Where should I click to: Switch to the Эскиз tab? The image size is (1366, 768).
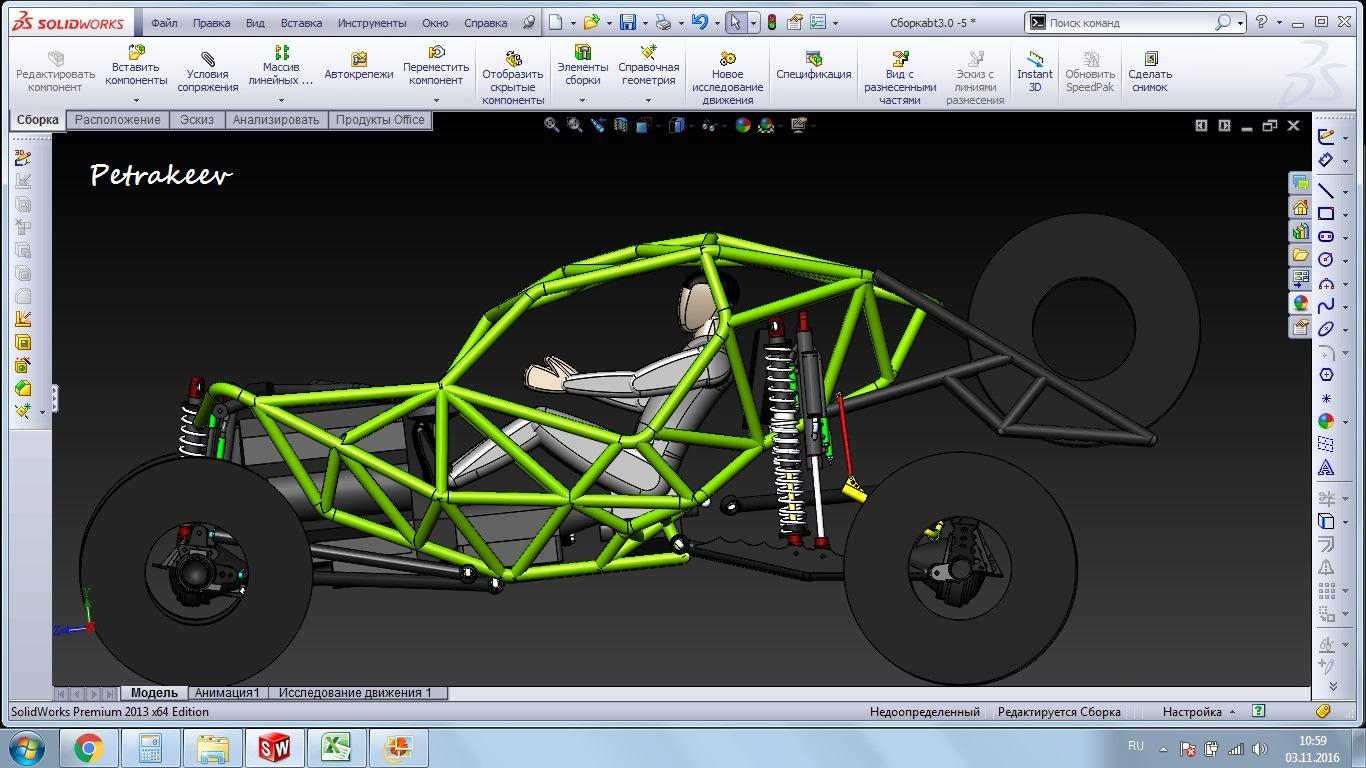(196, 120)
